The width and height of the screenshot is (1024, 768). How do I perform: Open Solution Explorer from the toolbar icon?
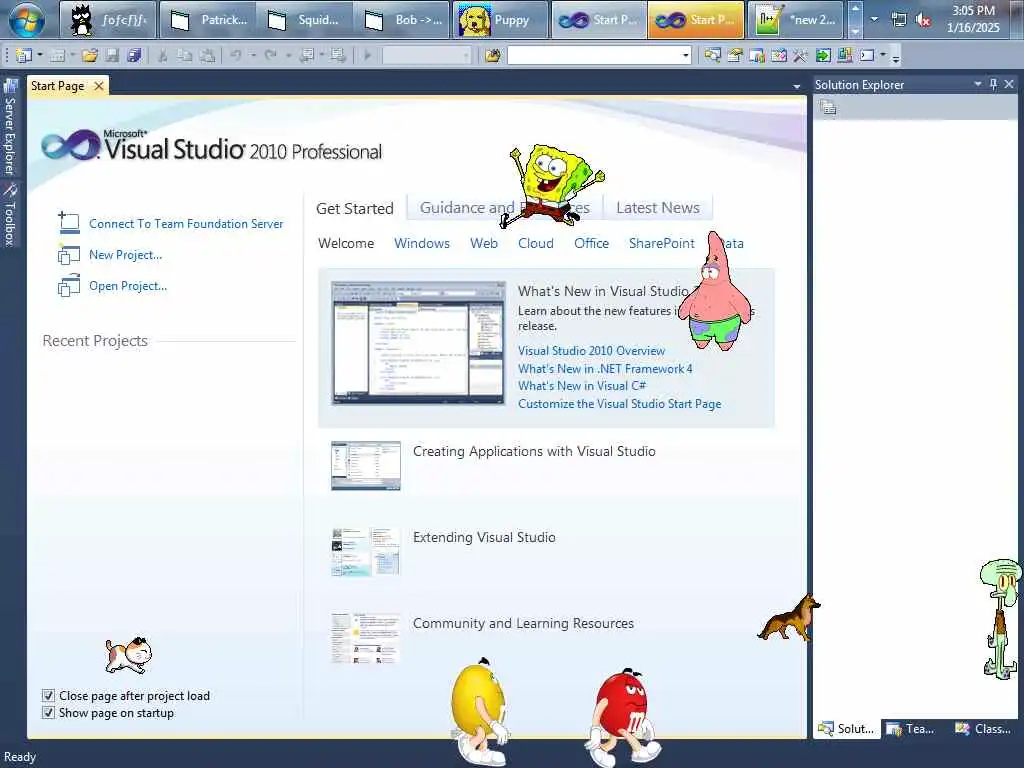click(x=712, y=56)
